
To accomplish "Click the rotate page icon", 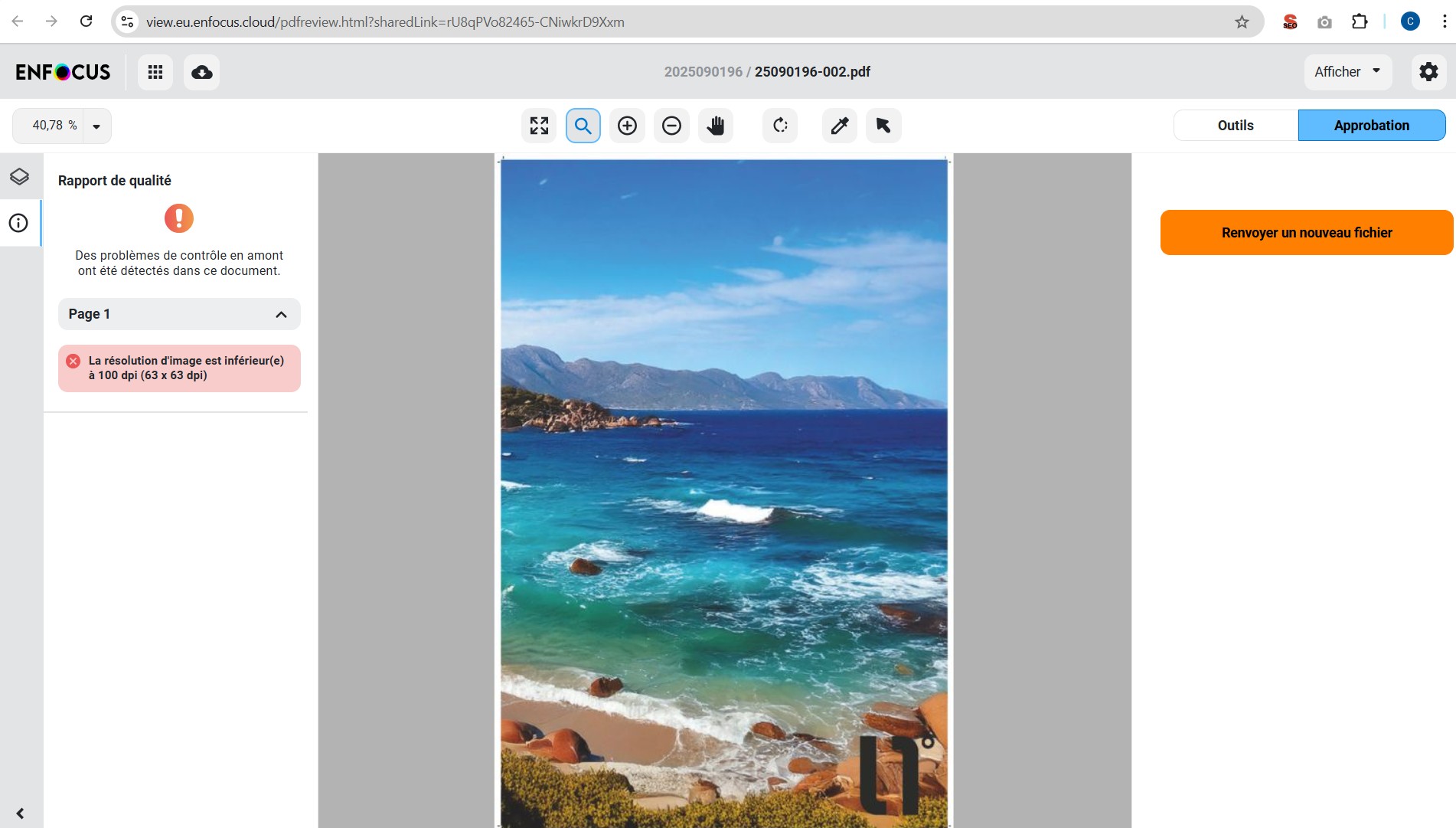I will pyautogui.click(x=780, y=126).
